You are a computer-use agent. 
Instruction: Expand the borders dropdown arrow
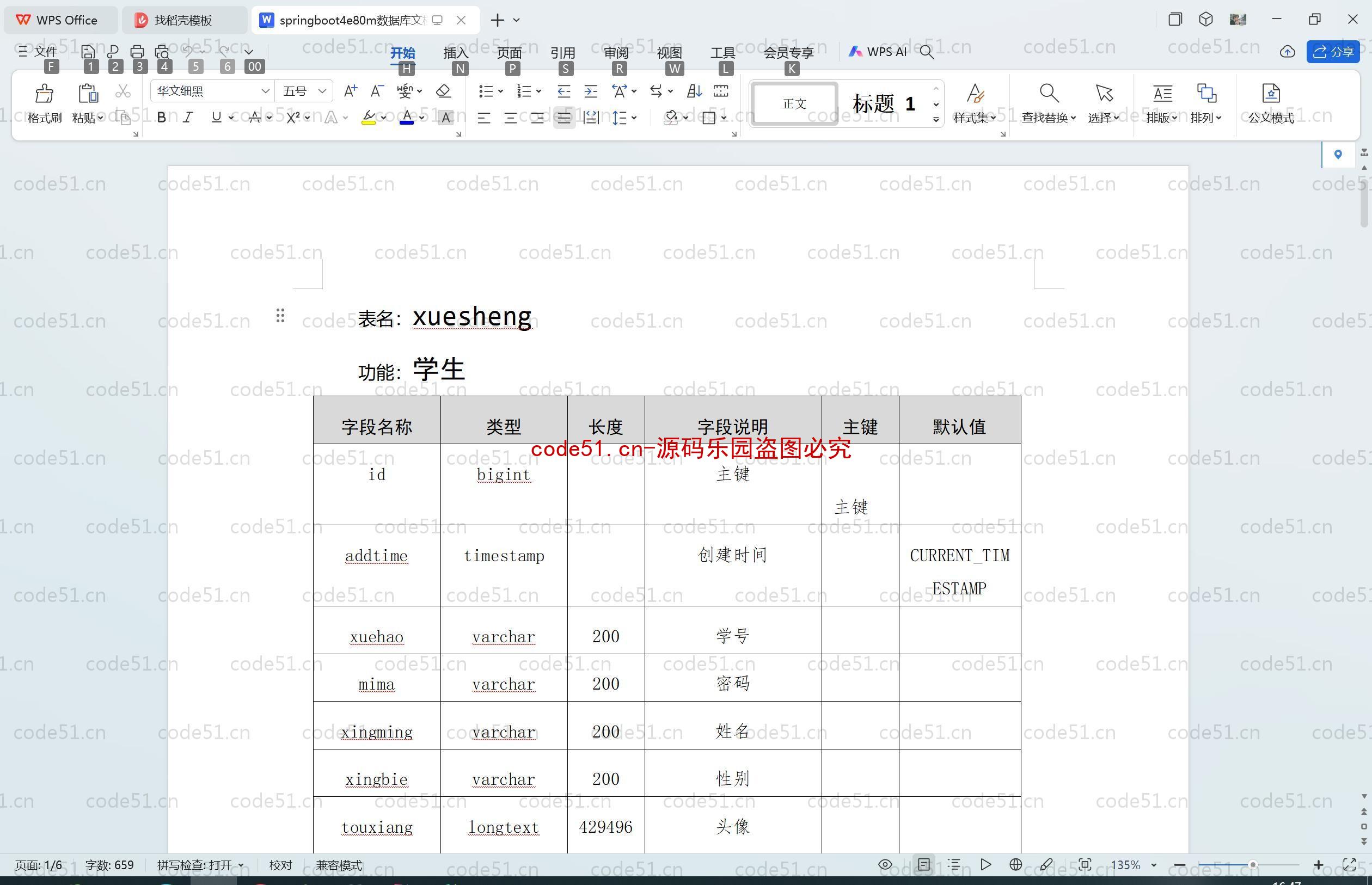click(724, 118)
